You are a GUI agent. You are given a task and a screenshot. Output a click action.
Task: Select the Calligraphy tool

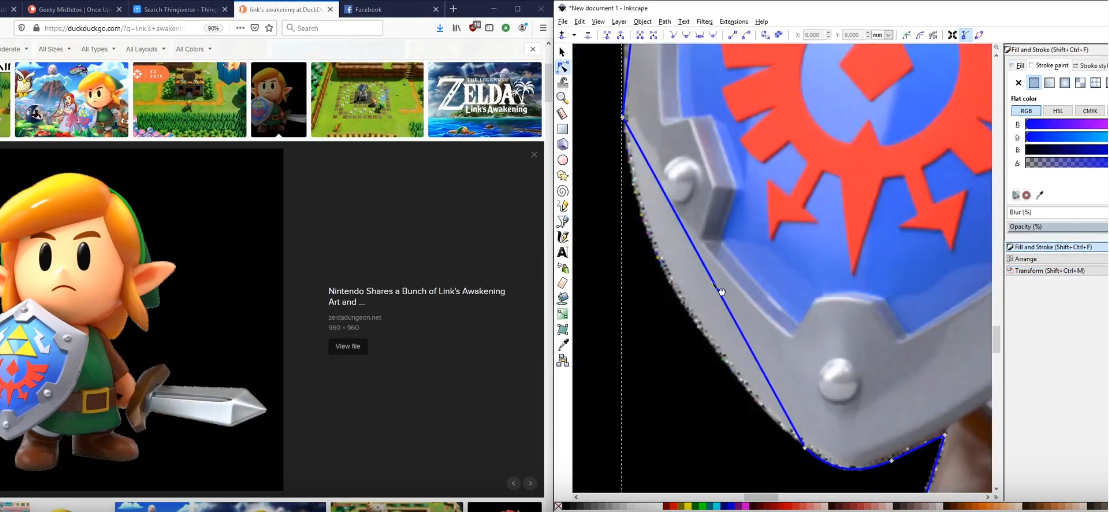(562, 237)
